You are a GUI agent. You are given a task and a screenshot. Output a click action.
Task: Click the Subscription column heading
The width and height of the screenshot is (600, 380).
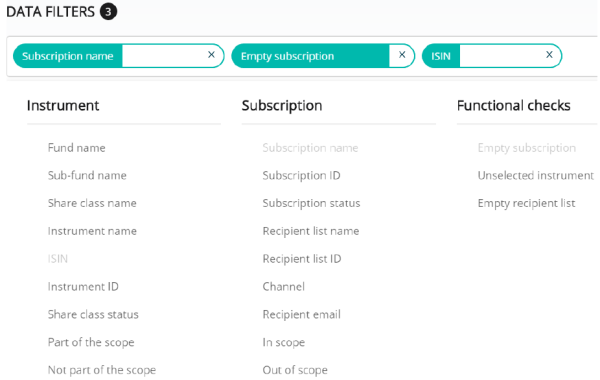[282, 106]
